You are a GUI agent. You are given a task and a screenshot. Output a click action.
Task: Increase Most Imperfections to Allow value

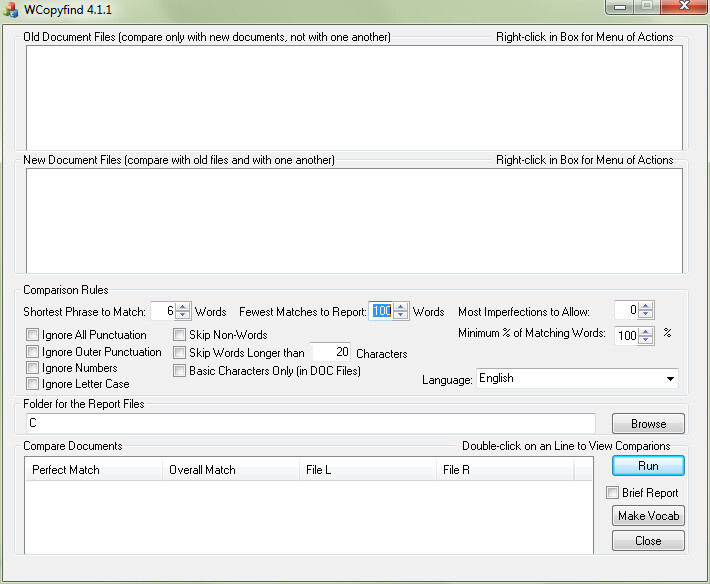646,306
